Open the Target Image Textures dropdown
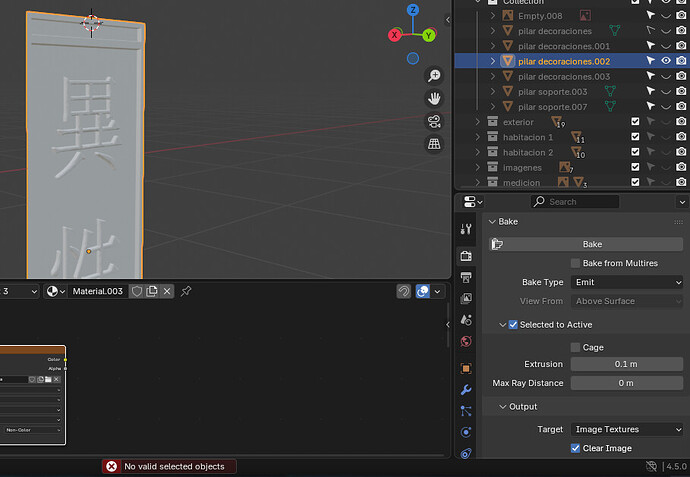 [627, 429]
